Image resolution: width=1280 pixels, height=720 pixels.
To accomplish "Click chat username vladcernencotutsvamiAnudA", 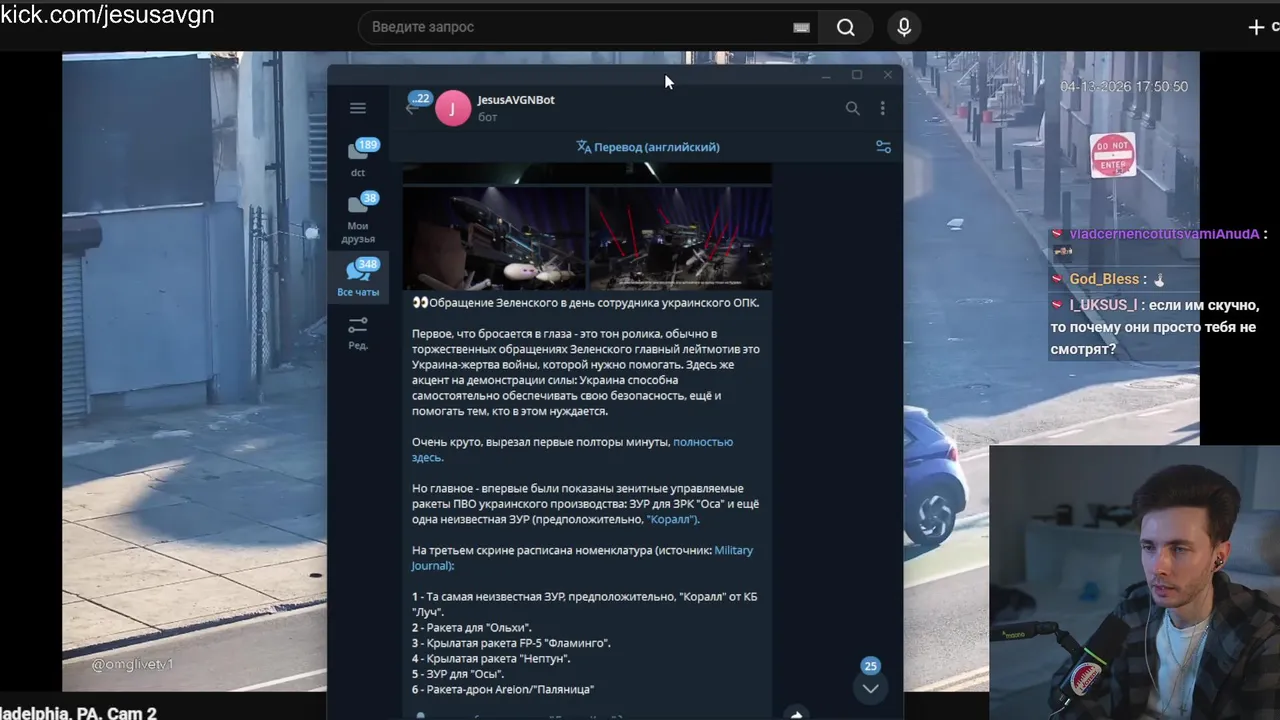I will click(x=1164, y=234).
